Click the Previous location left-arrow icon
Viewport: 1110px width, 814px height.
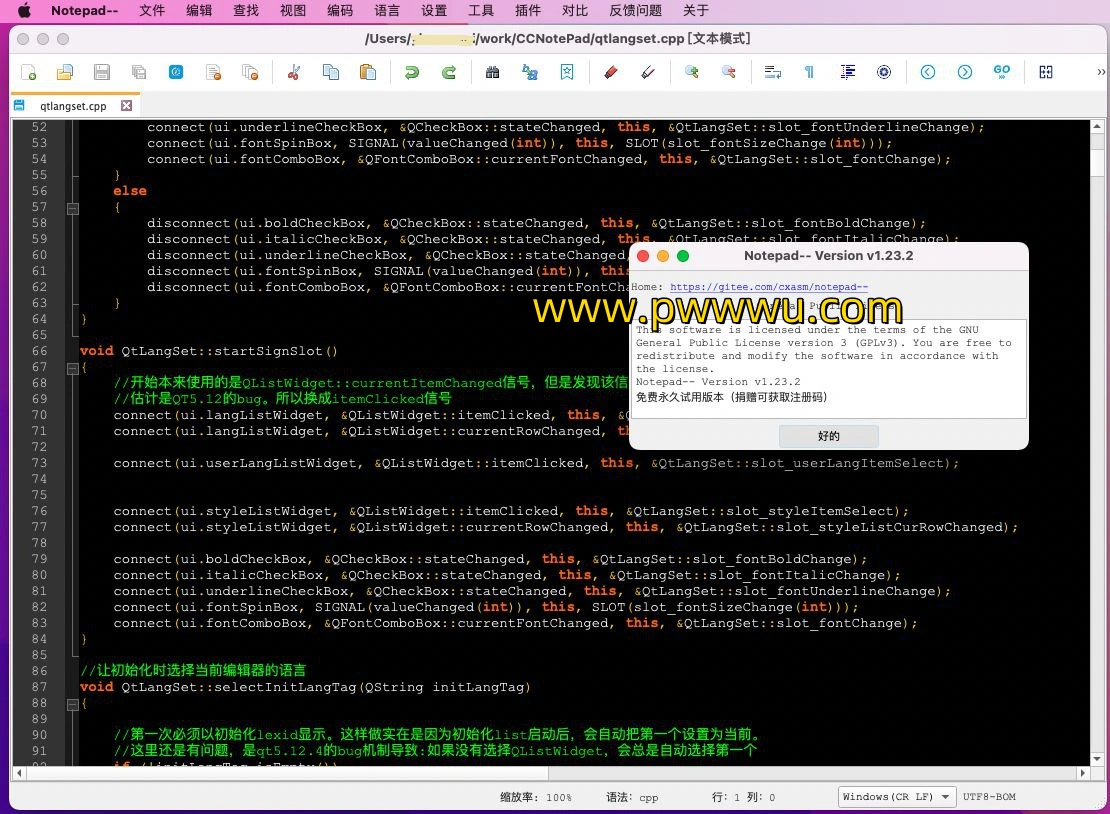[x=927, y=72]
